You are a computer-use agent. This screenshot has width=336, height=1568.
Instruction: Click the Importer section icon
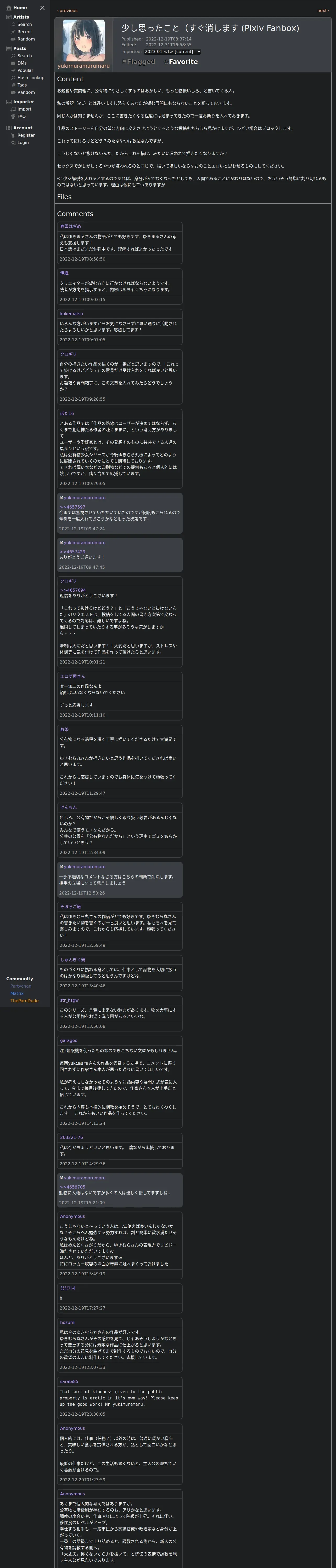pos(9,102)
